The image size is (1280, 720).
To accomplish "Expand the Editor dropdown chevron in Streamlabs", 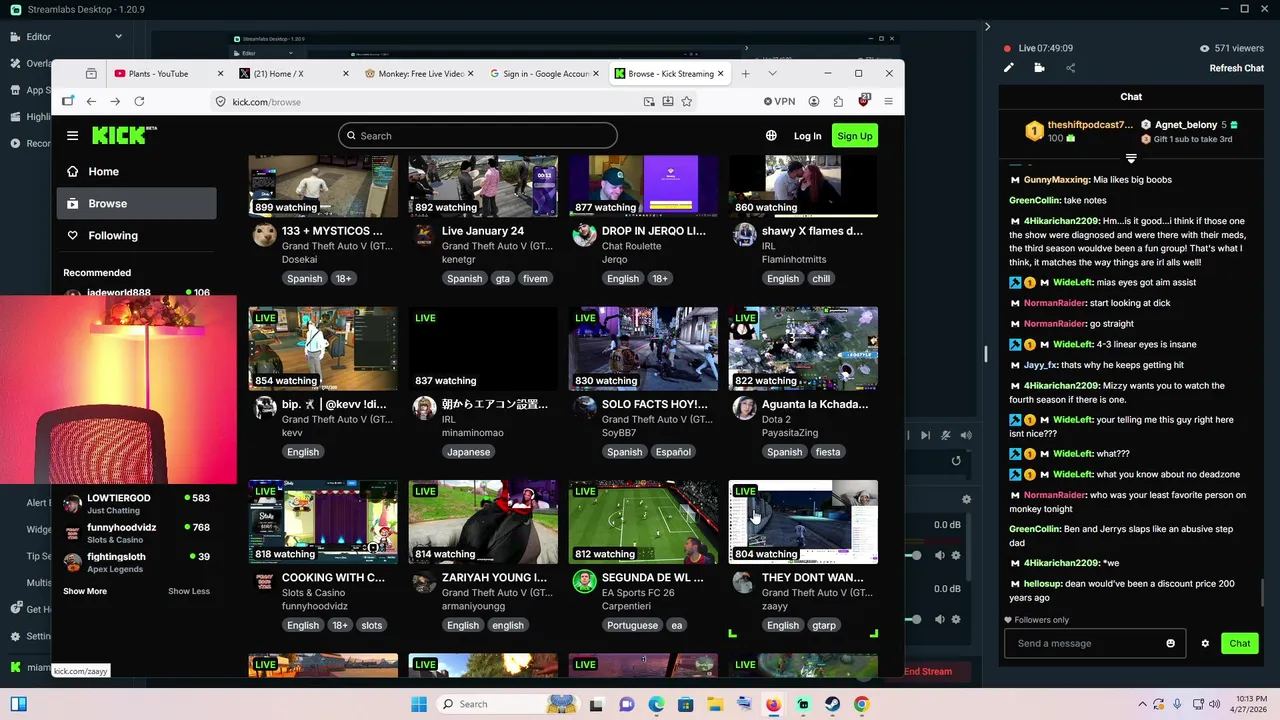I will tap(119, 37).
